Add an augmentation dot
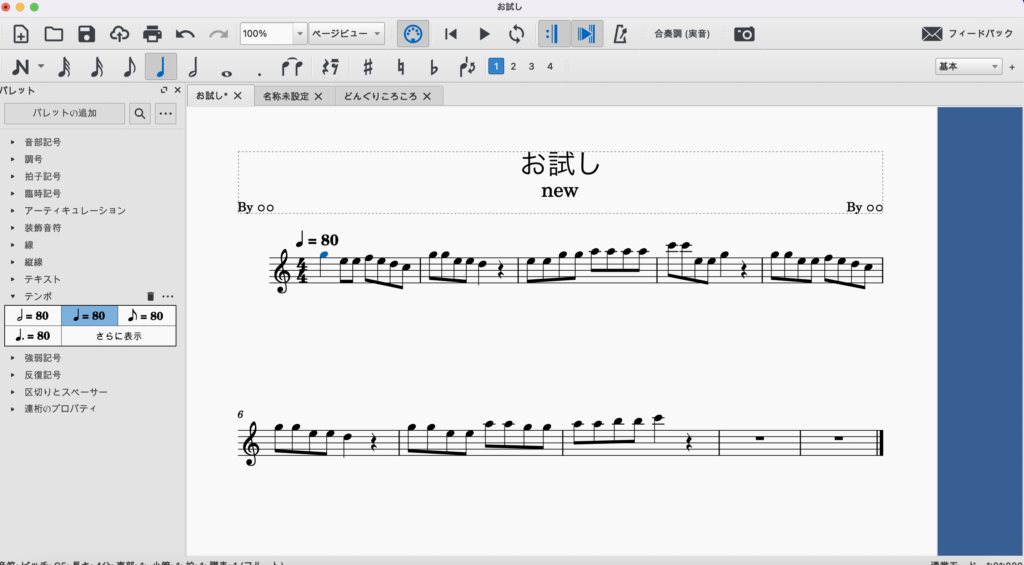Screen dimensions: 1024x565 coord(259,73)
